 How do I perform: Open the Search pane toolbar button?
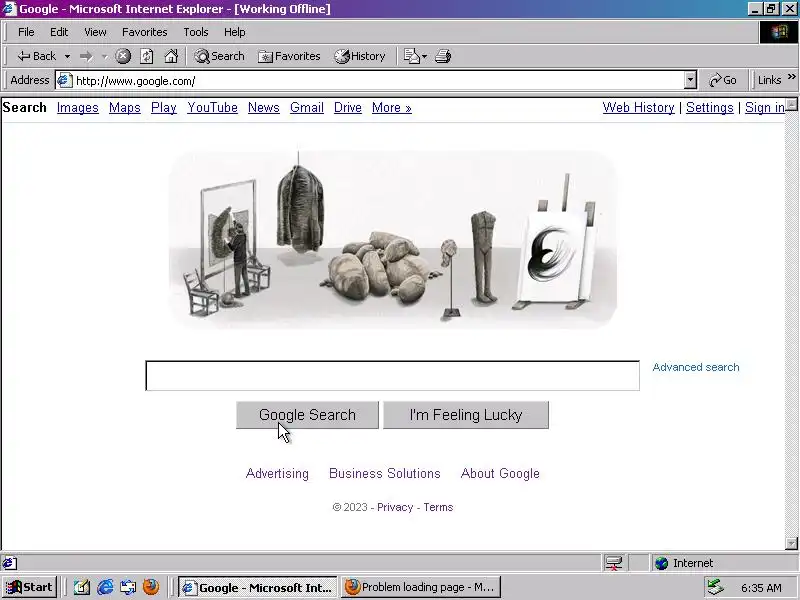point(219,56)
